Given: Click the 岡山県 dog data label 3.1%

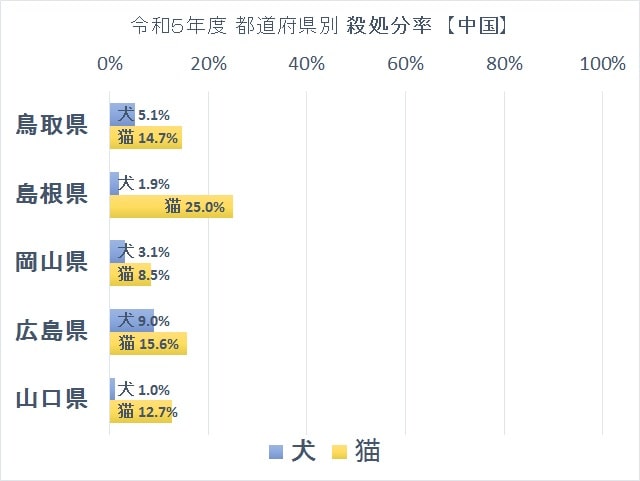Looking at the screenshot, I should (154, 252).
